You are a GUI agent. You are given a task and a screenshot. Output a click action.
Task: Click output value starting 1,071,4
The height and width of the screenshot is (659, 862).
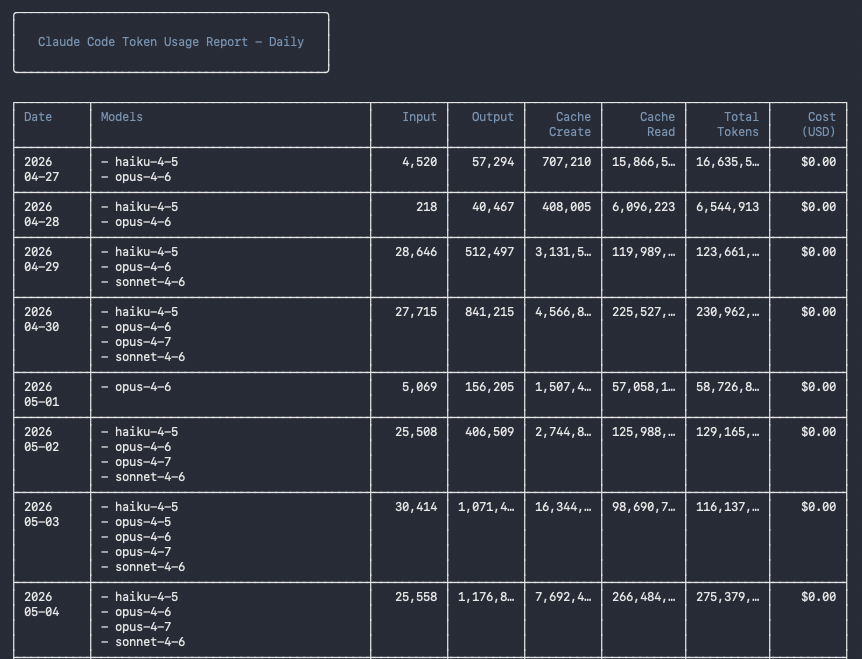click(486, 507)
